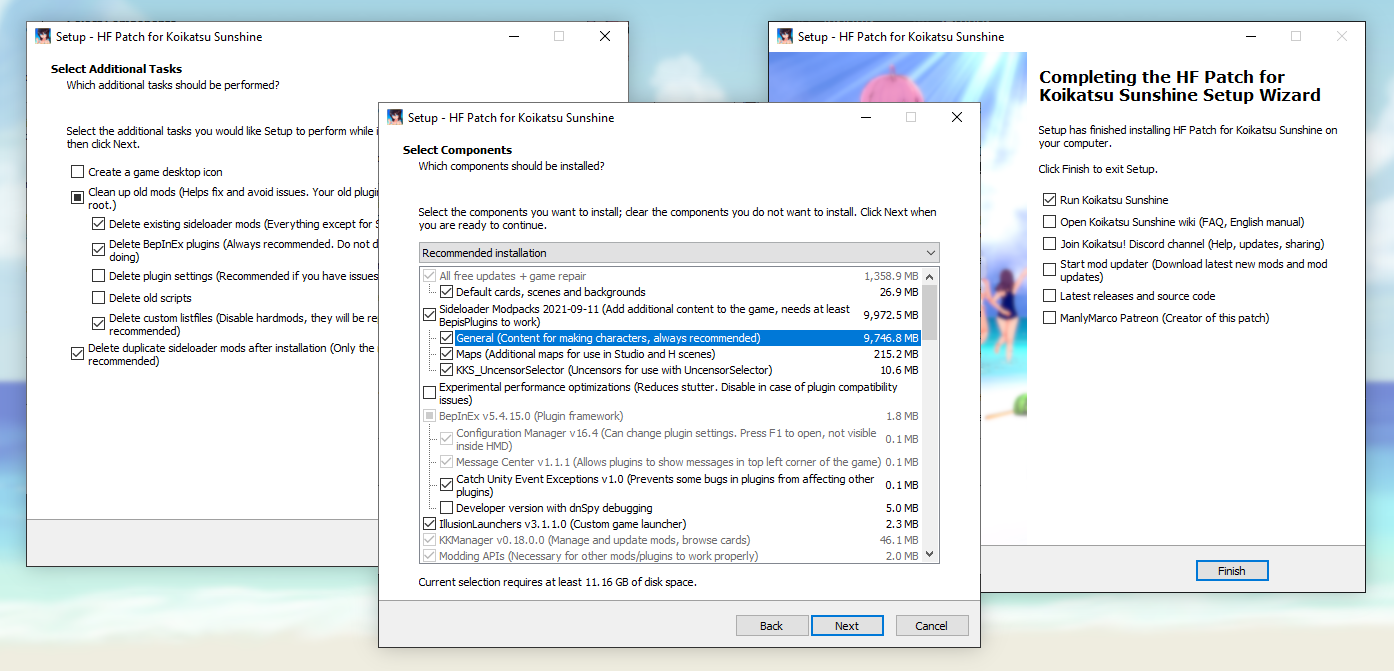The image size is (1394, 671).
Task: Click the components list scroll-down arrow
Action: click(930, 554)
